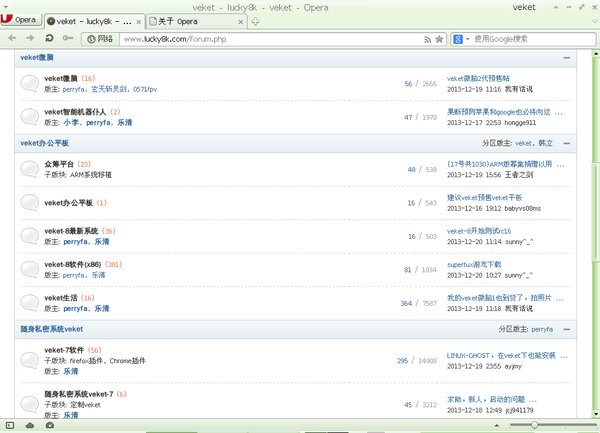
Task: Bookmark page with the star icon
Action: pyautogui.click(x=439, y=39)
